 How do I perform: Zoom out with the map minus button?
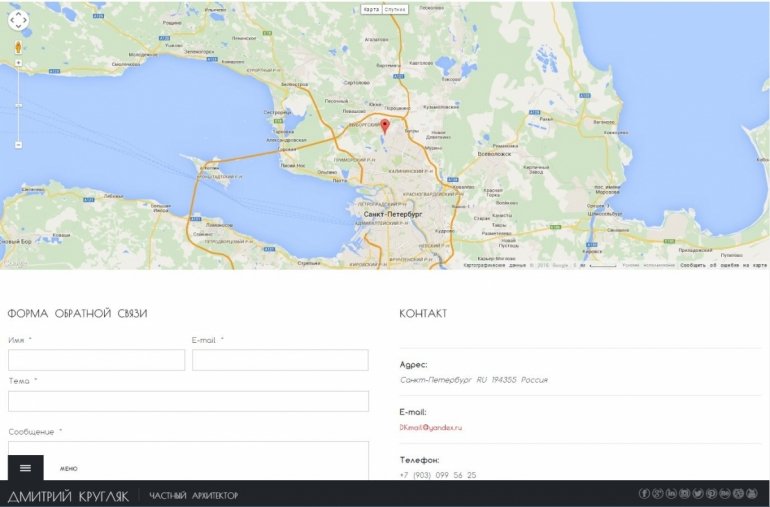click(x=18, y=145)
